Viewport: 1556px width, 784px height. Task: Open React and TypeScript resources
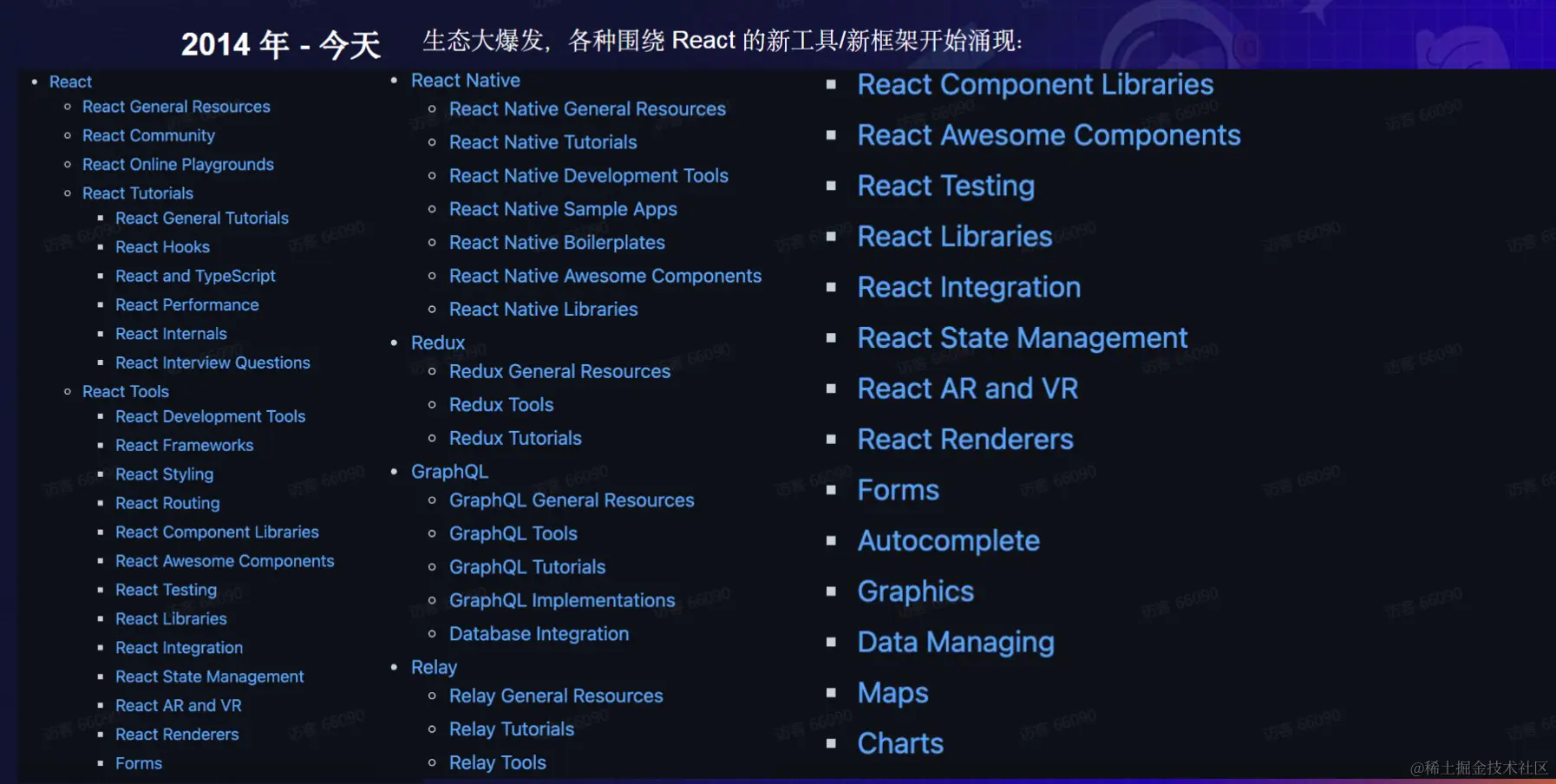[195, 275]
